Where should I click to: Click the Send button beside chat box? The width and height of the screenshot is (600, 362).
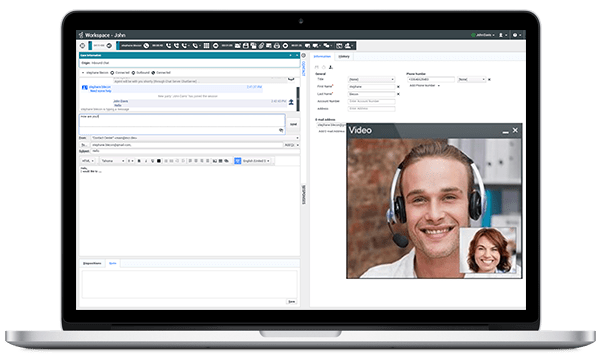(x=293, y=124)
